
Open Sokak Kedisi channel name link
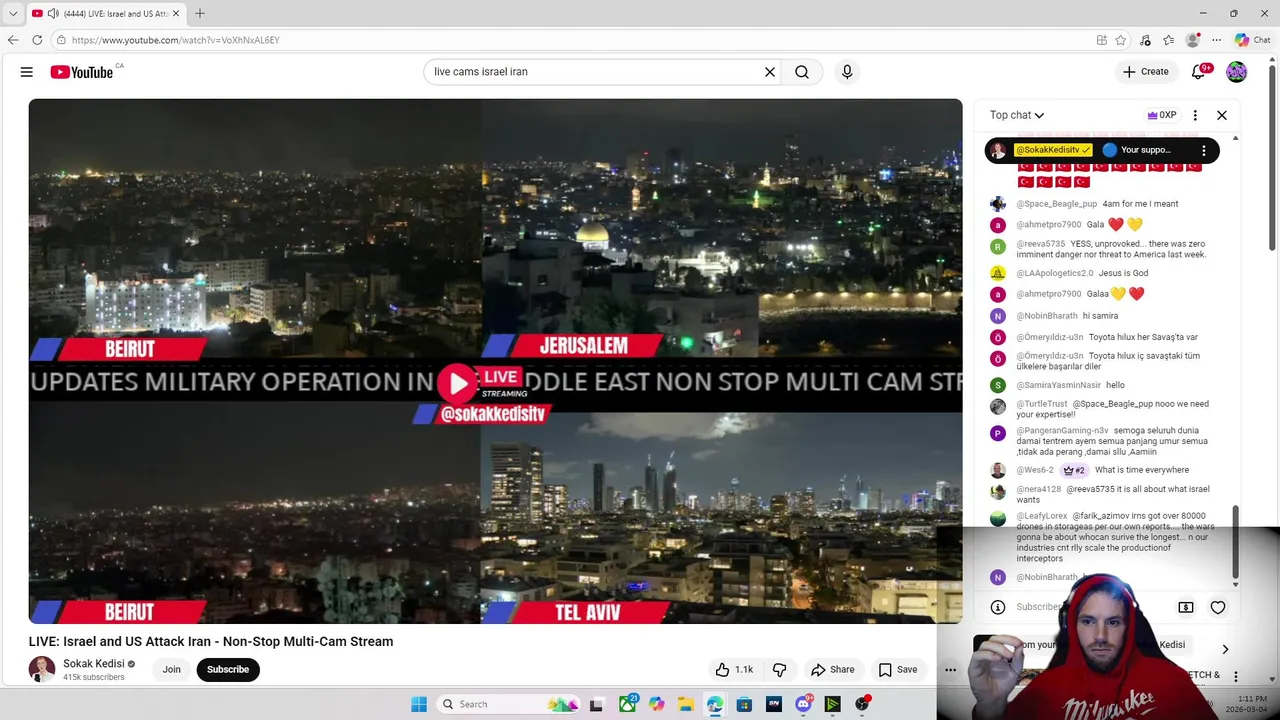(x=94, y=663)
